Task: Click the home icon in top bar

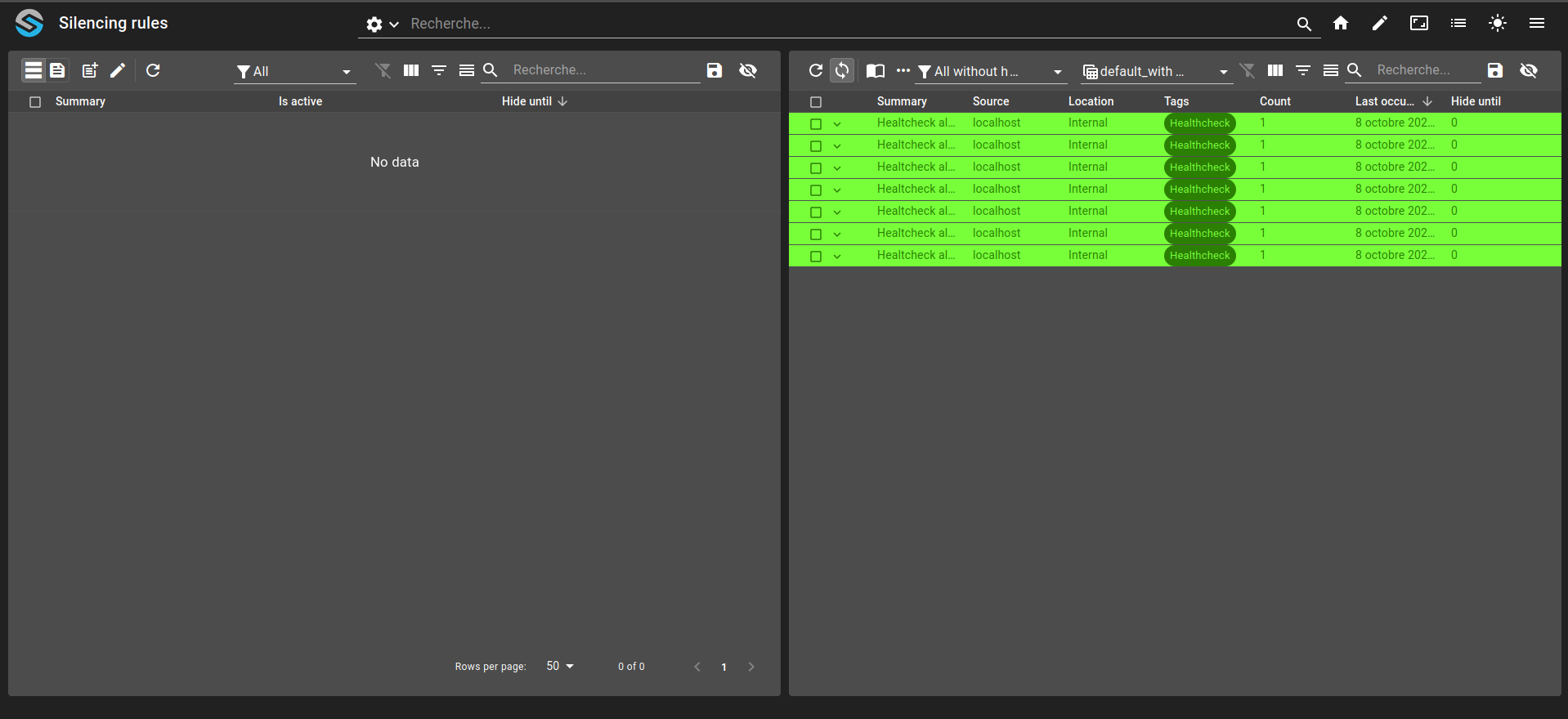Action: coord(1341,24)
